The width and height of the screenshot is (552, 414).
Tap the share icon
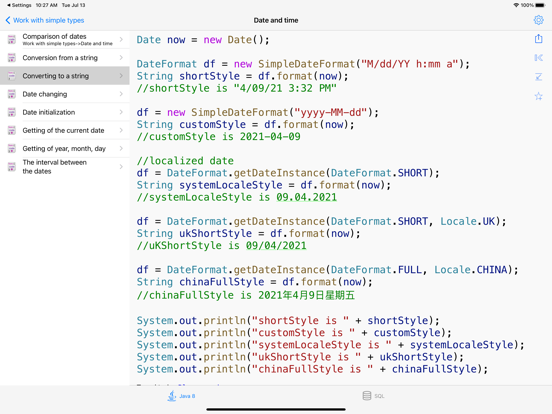point(538,38)
